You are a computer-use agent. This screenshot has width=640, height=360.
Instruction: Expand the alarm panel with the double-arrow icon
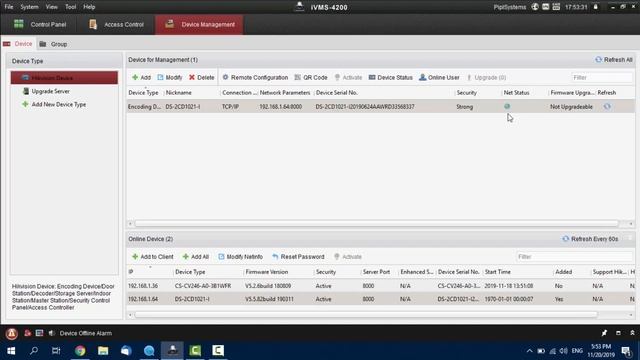point(632,333)
